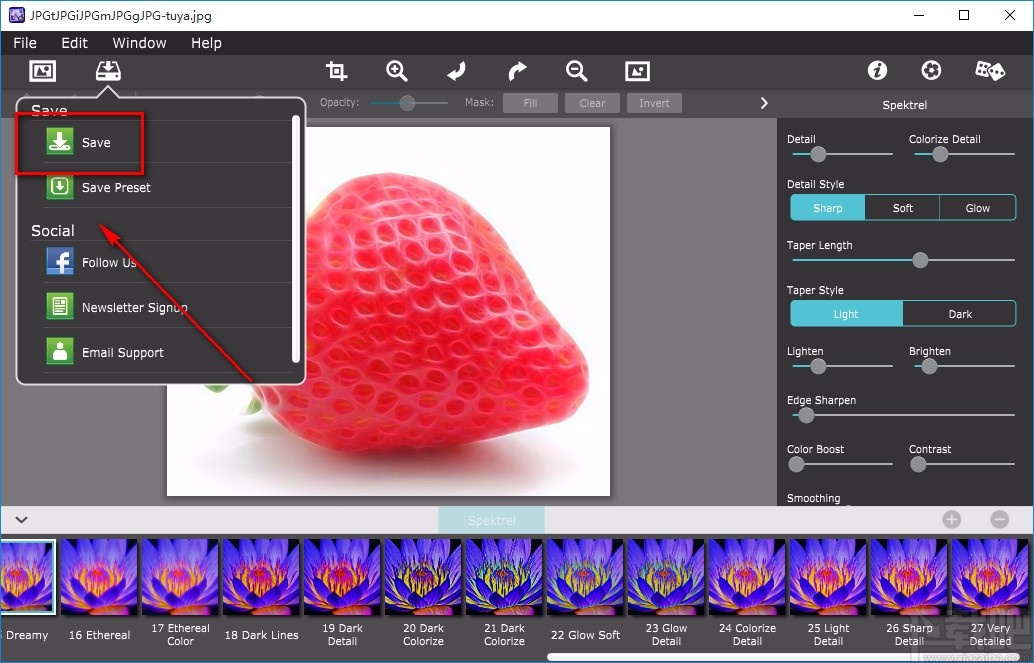
Task: Select Soft detail style
Action: coord(902,208)
